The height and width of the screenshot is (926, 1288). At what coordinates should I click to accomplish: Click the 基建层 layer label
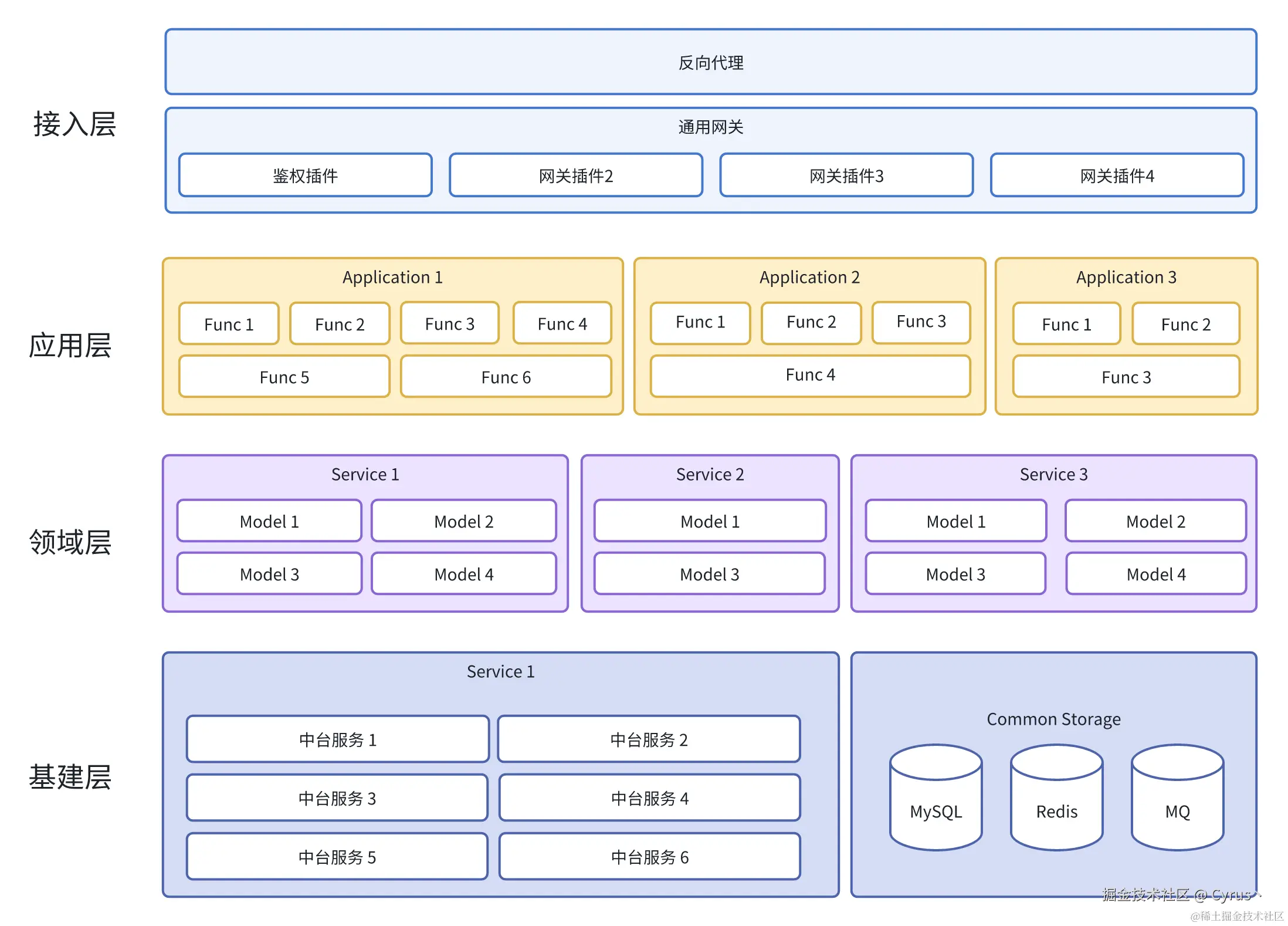pos(70,777)
